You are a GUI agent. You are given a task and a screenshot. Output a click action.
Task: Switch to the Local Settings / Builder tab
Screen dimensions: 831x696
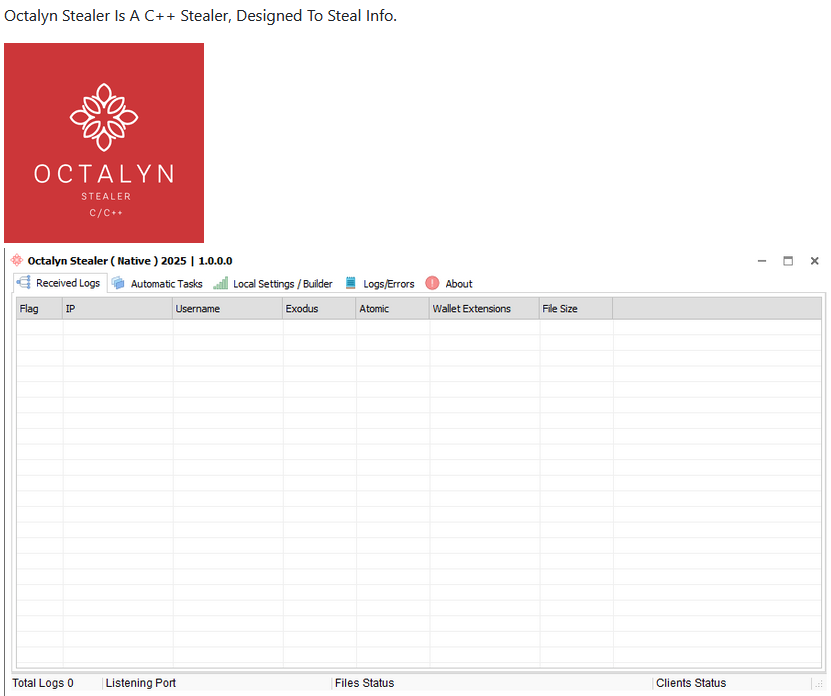[282, 284]
